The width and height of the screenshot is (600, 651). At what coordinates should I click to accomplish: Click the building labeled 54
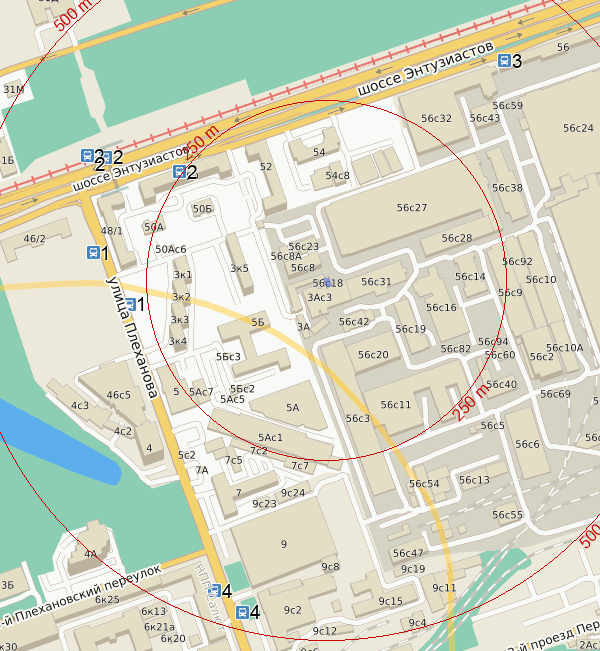[x=319, y=152]
